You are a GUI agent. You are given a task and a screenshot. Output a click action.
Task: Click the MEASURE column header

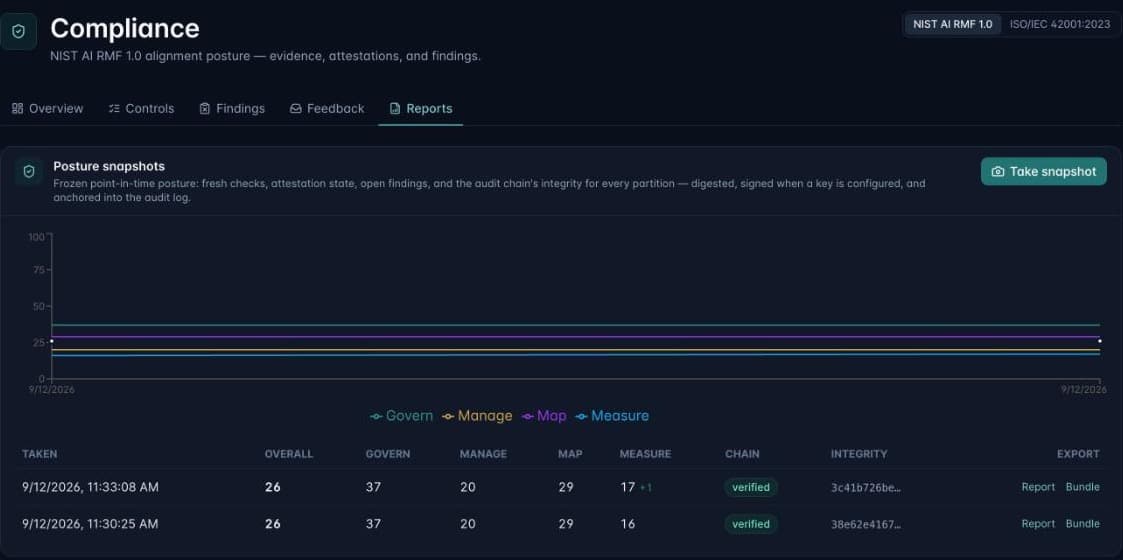click(645, 454)
